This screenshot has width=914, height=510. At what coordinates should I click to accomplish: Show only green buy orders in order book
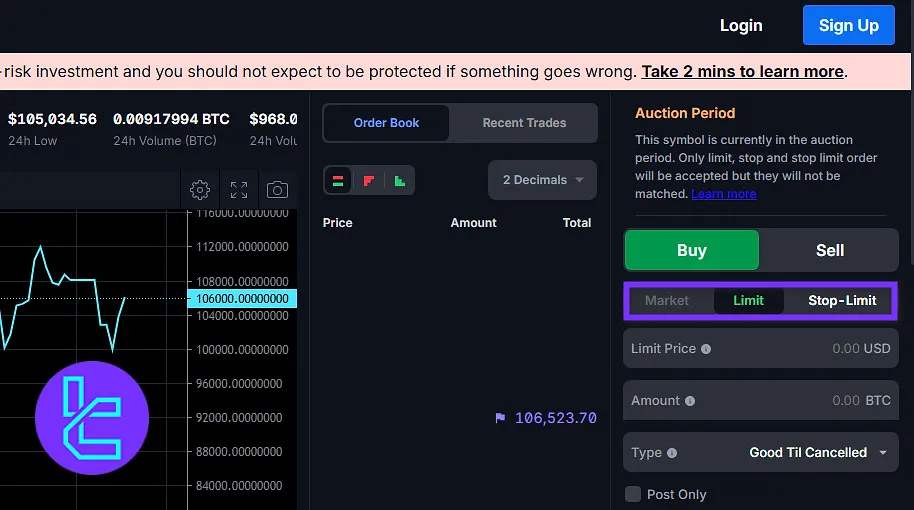click(399, 180)
